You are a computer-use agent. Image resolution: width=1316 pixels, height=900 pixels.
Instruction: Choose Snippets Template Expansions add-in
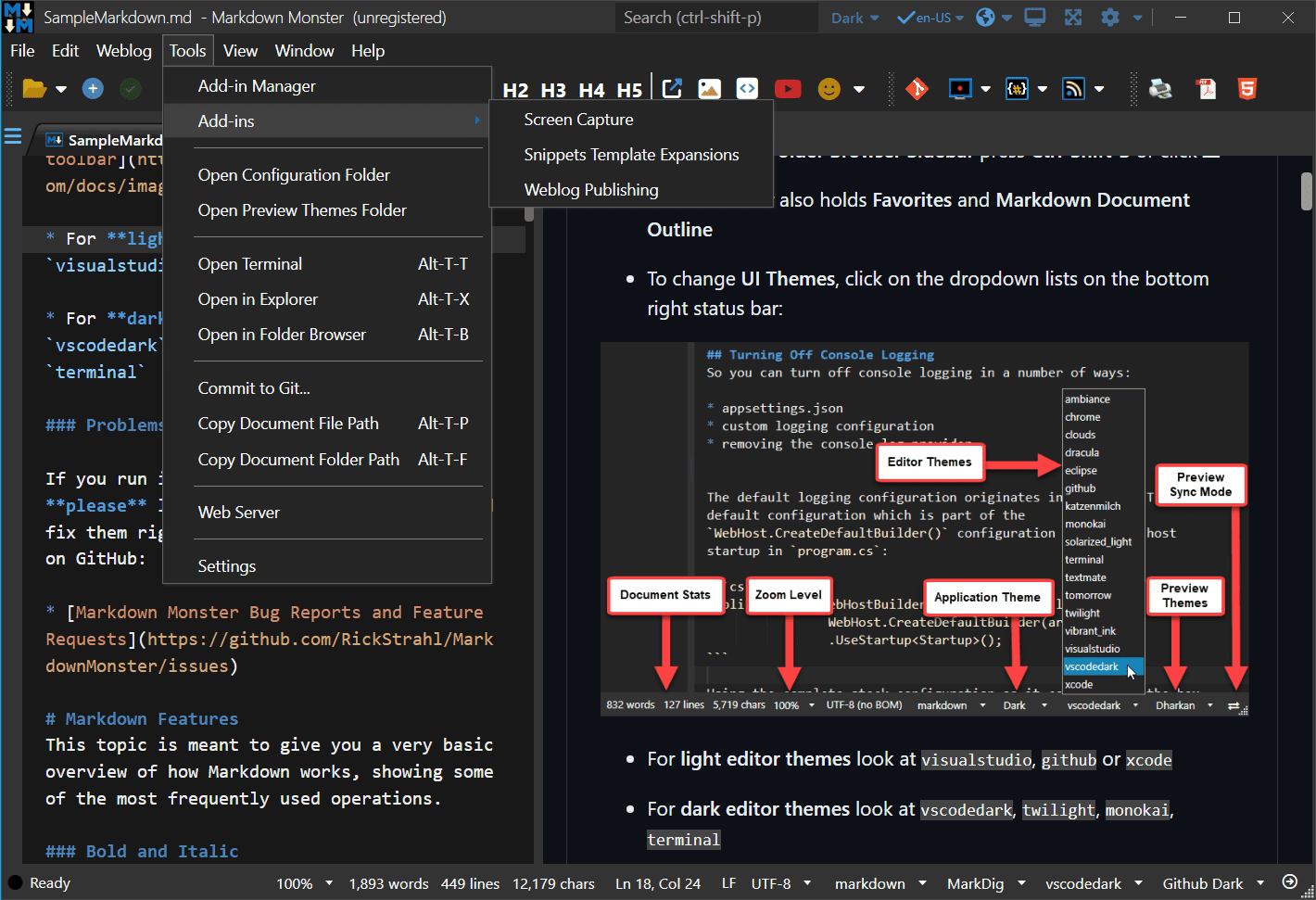[631, 155]
